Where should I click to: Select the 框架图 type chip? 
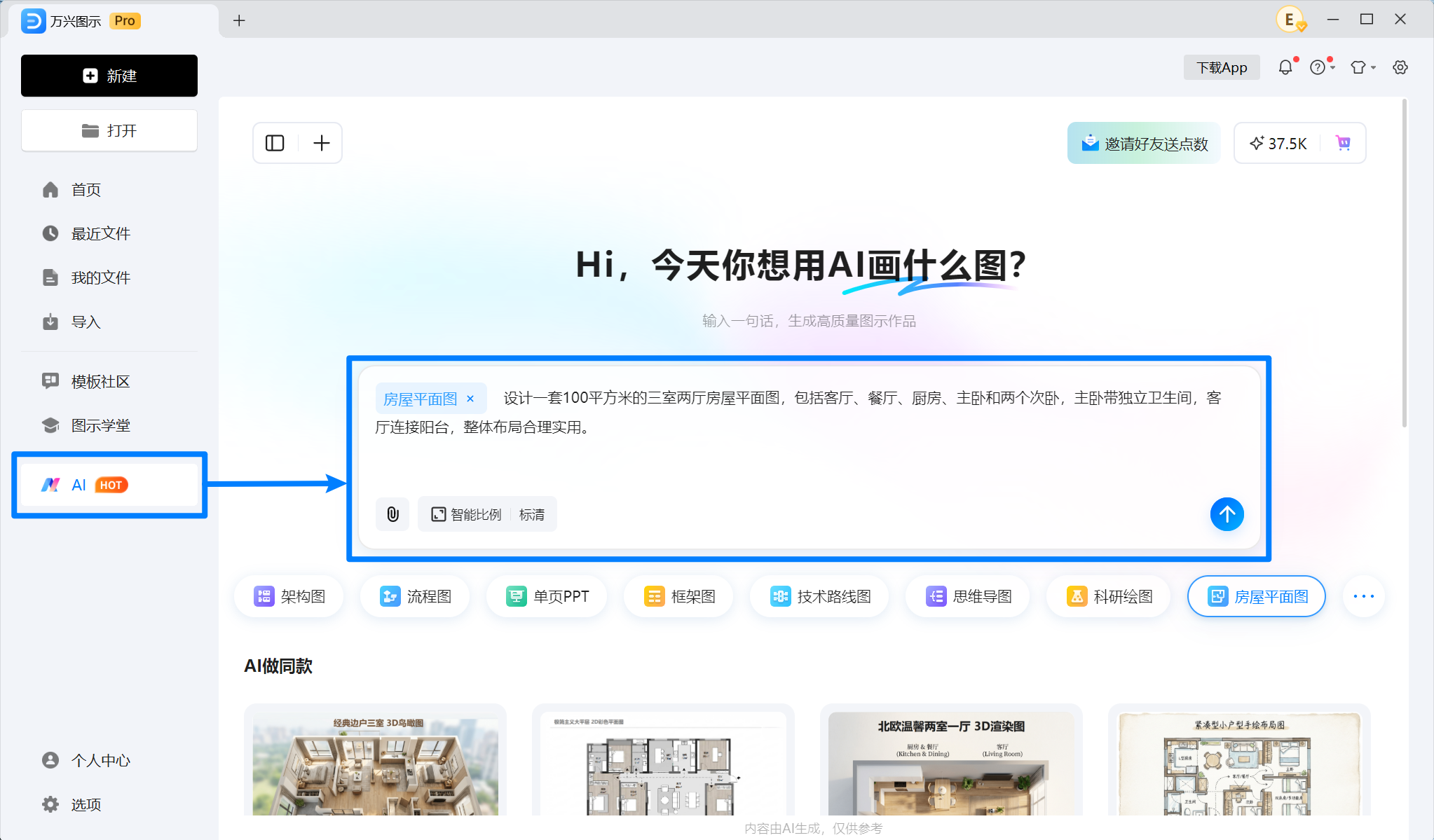click(678, 596)
